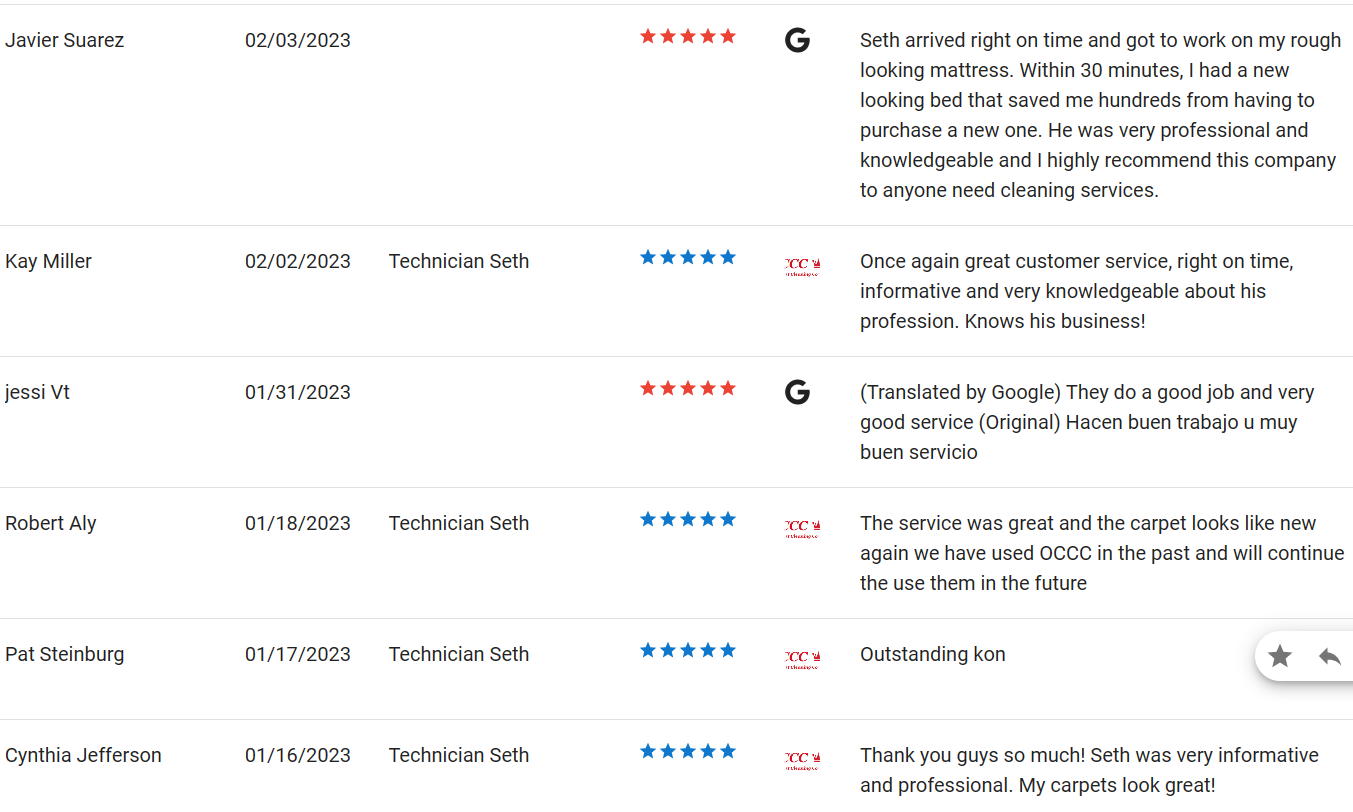Click the Google icon on Javier Suarez's review
The height and width of the screenshot is (812, 1353).
click(x=797, y=41)
